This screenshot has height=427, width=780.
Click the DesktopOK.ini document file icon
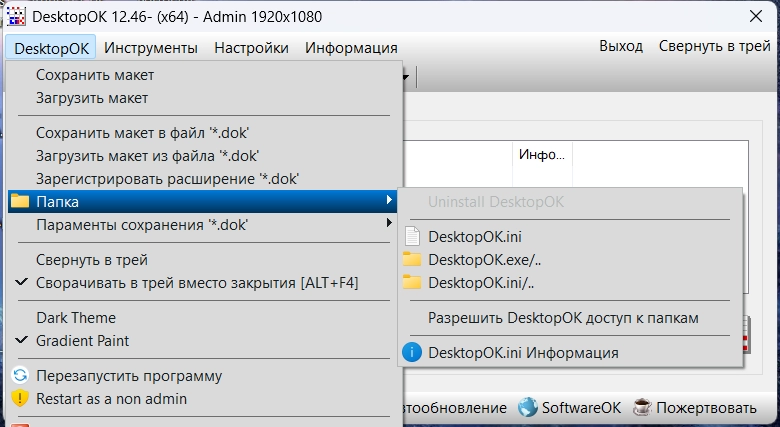click(x=412, y=237)
